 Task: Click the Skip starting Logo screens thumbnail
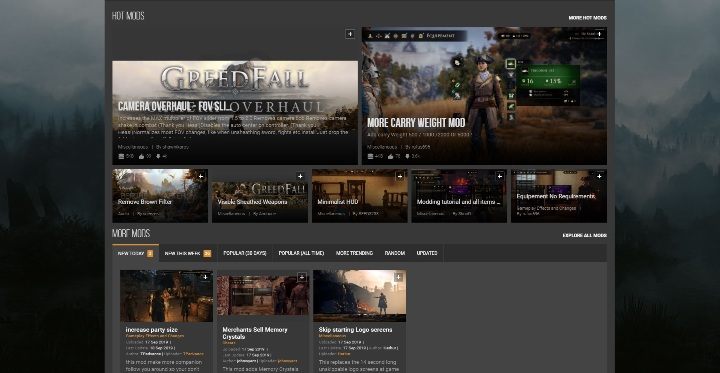[360, 296]
